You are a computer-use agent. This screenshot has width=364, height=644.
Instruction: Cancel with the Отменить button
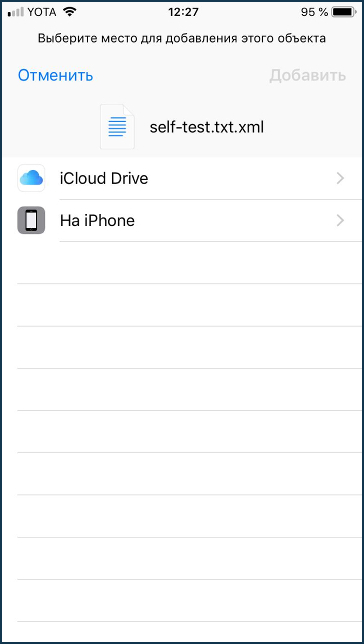55,76
